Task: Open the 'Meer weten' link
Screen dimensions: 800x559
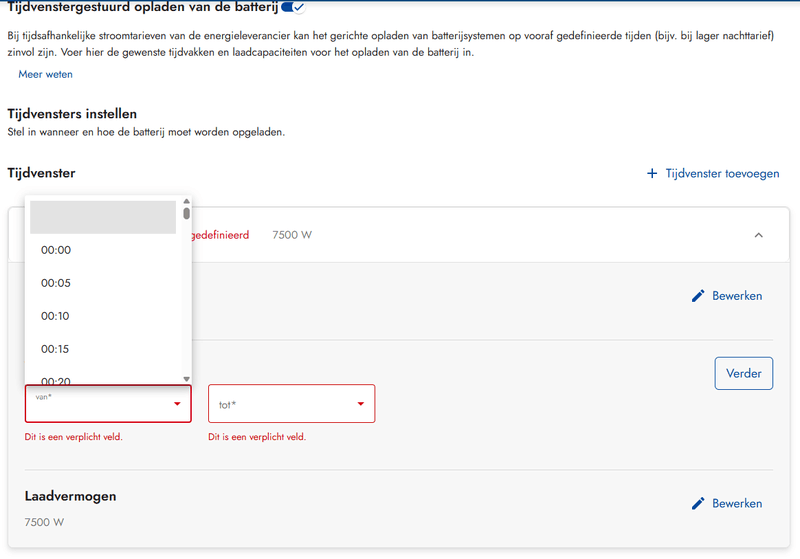Action: point(45,74)
